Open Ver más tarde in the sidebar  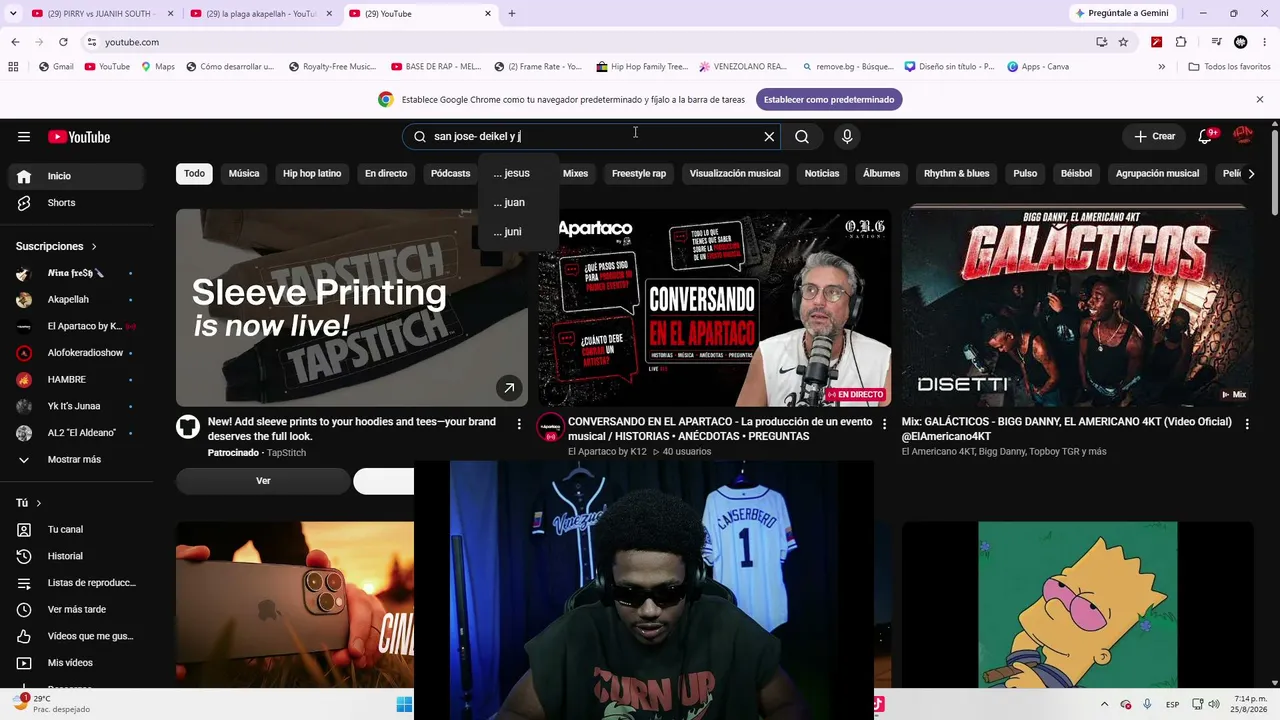[77, 609]
